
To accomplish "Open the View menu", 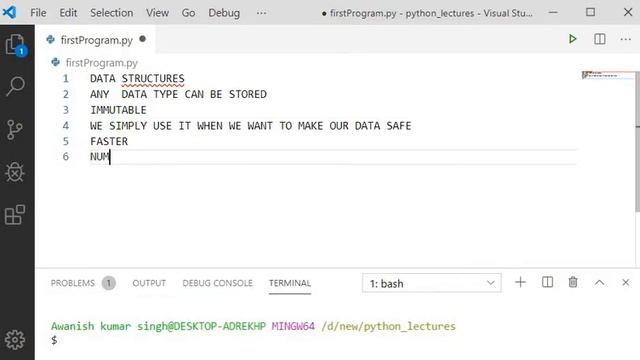I will point(157,13).
